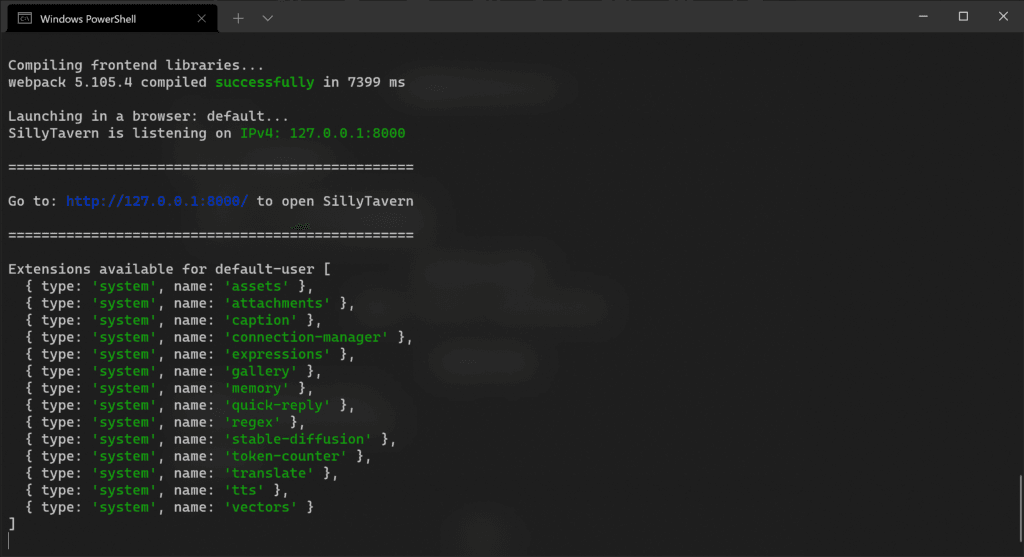Click the 'quick-reply' extension name
Screen dimensions: 1024x557
[278, 405]
